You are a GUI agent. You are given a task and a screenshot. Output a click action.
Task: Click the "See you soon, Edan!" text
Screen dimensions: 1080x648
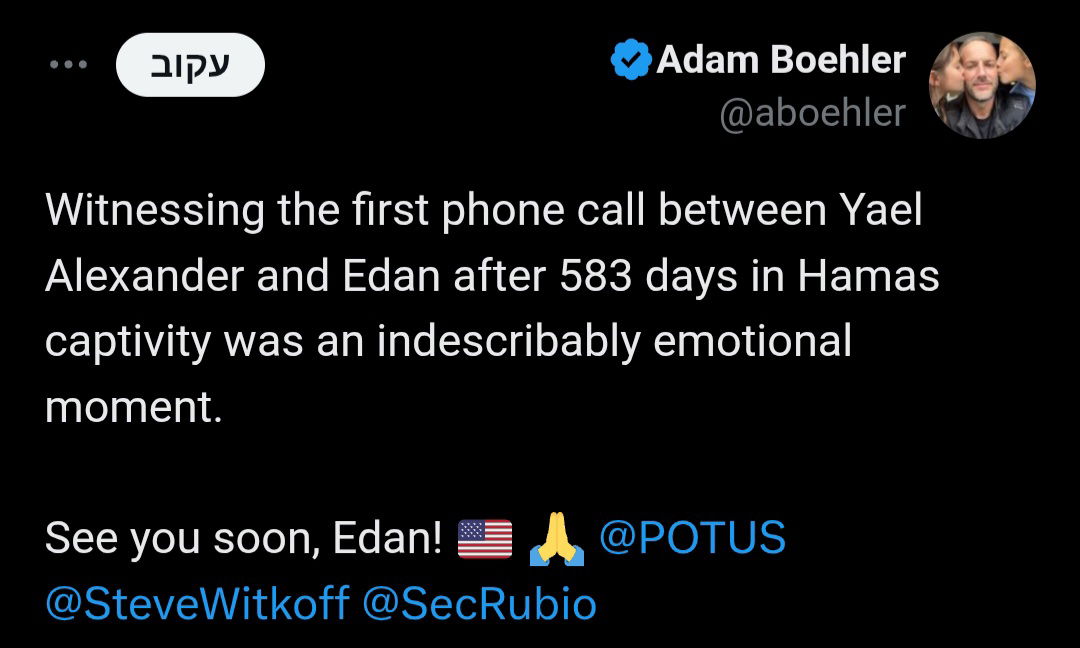coord(243,540)
